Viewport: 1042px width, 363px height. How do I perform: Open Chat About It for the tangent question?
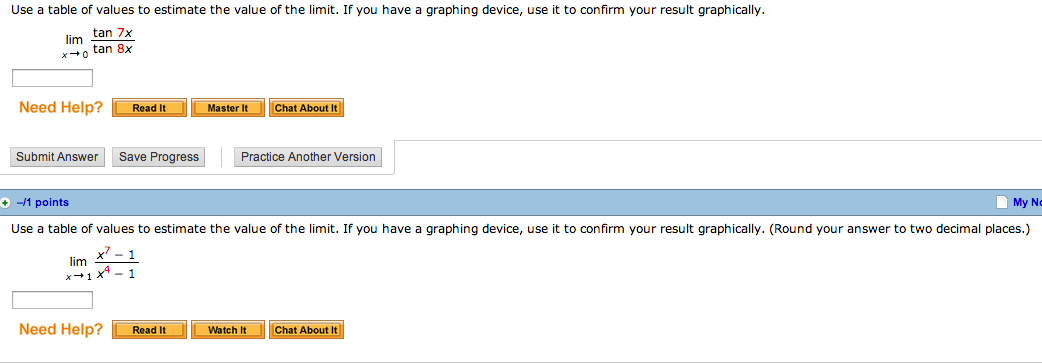coord(306,108)
